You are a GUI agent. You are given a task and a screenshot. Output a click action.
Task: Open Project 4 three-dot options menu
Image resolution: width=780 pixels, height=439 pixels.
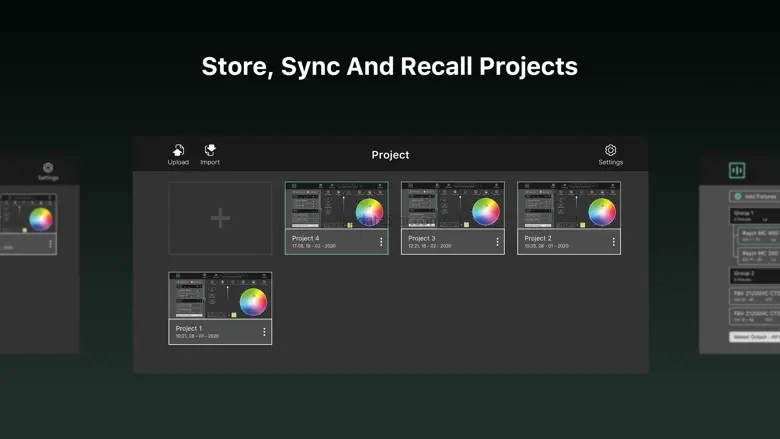point(381,242)
